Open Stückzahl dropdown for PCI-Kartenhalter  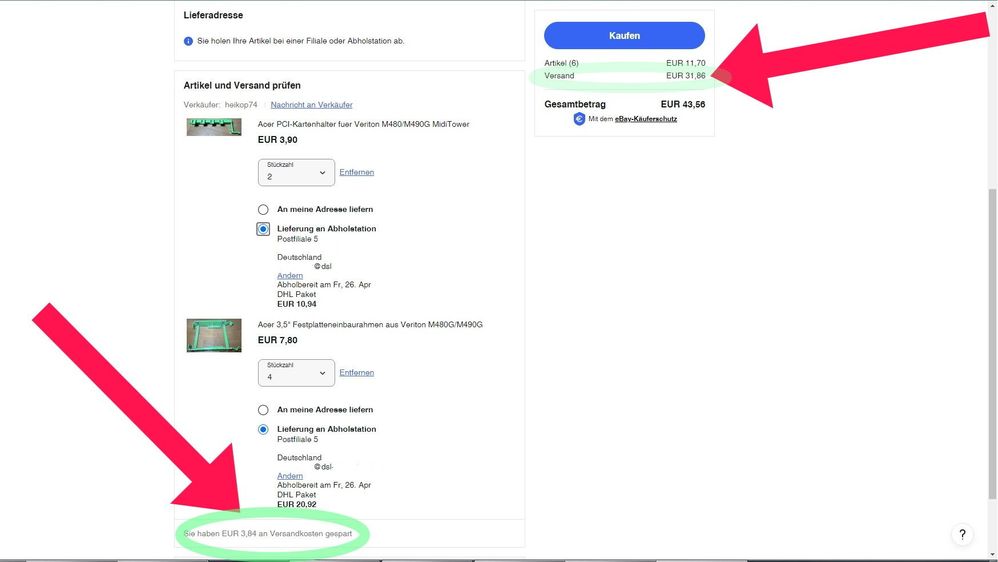coord(296,173)
